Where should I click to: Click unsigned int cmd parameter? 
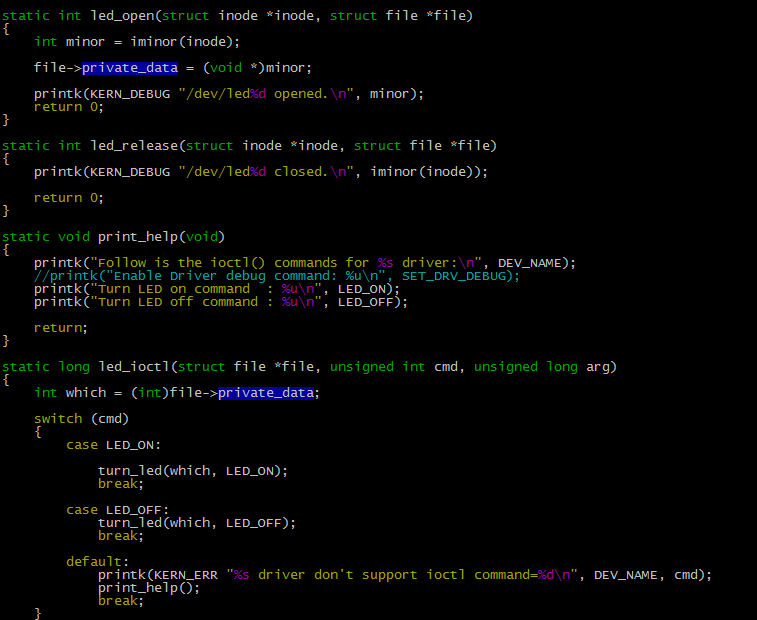[x=394, y=367]
